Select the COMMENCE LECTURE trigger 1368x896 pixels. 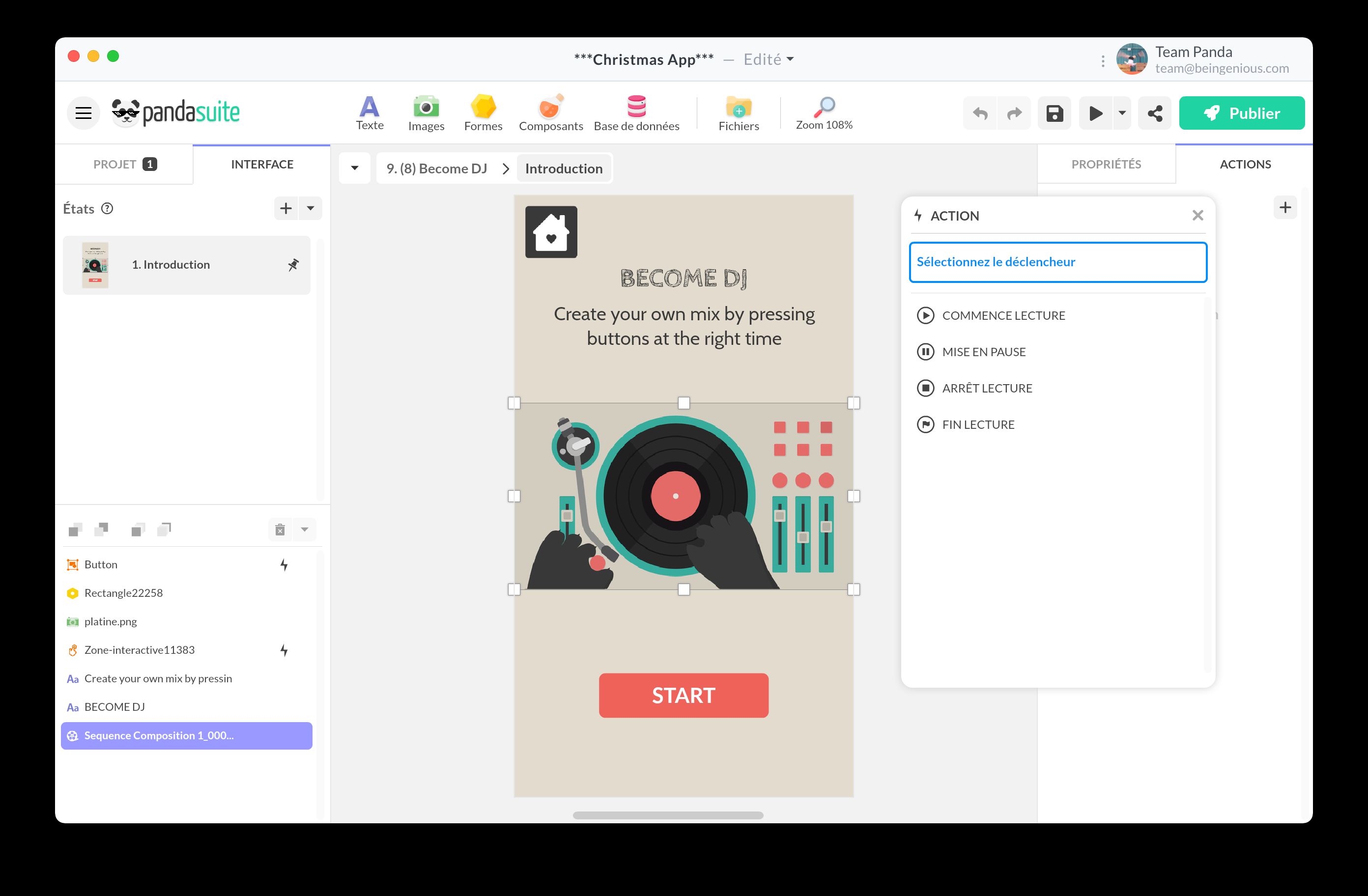click(x=1002, y=315)
